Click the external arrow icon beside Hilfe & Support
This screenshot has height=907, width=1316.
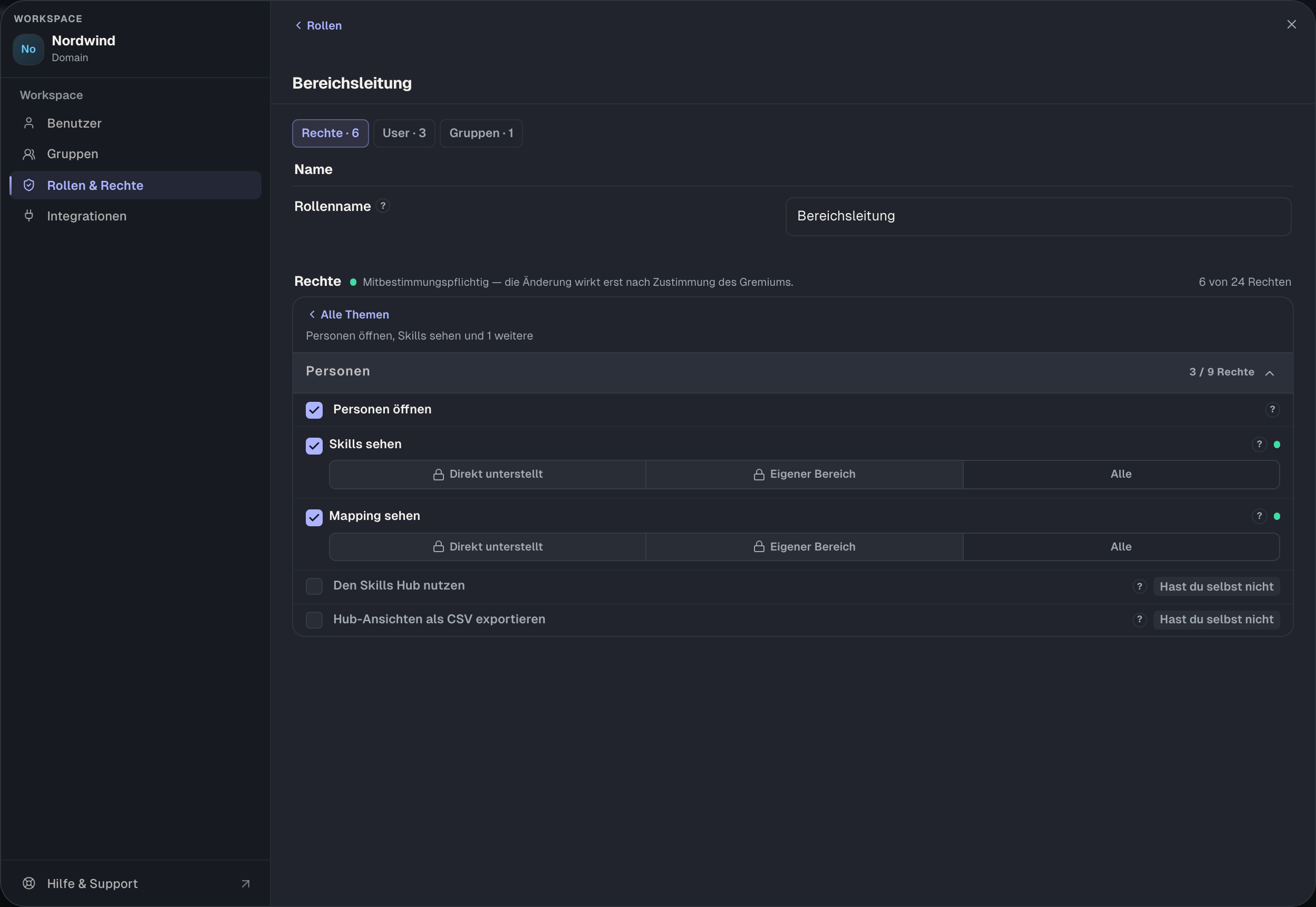click(246, 884)
